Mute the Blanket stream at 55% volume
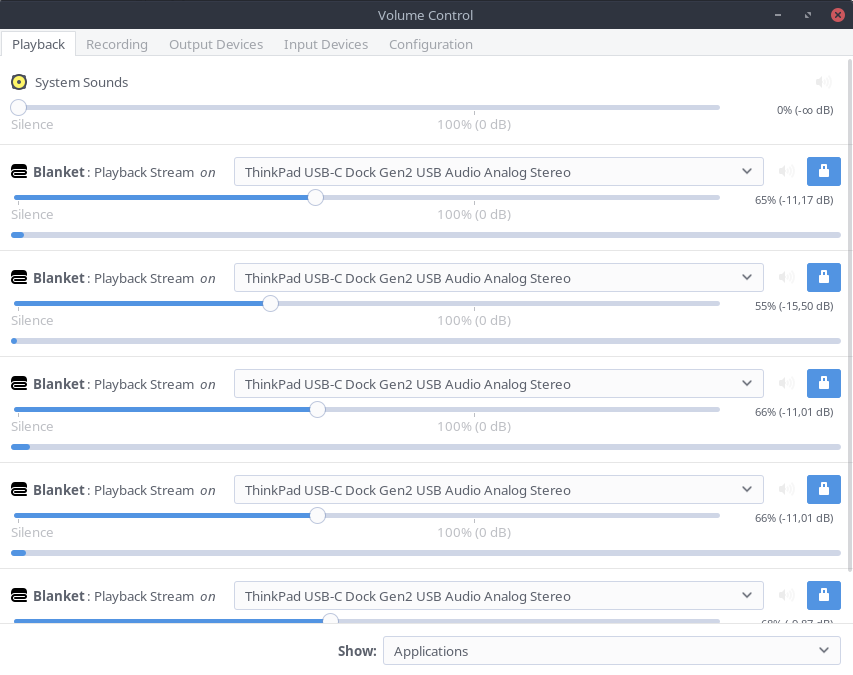The width and height of the screenshot is (853, 675). pyautogui.click(x=787, y=278)
